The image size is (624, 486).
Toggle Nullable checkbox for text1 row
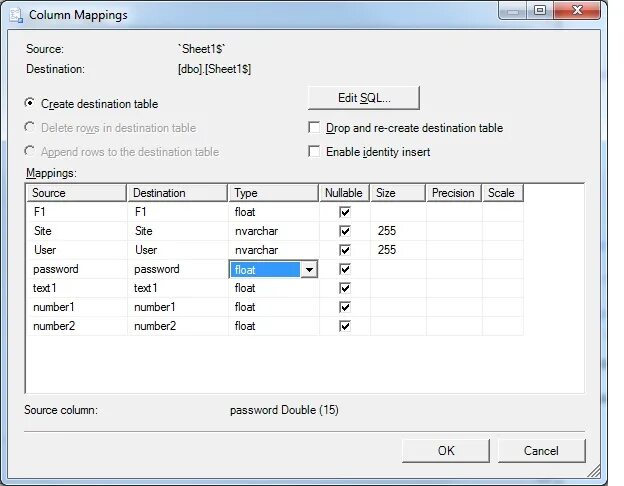point(345,288)
